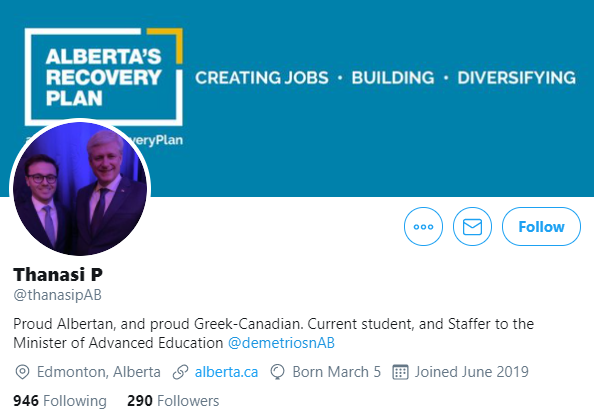Open the @demetriosnAB mention link
Viewport: 594px width, 415px height.
click(281, 343)
